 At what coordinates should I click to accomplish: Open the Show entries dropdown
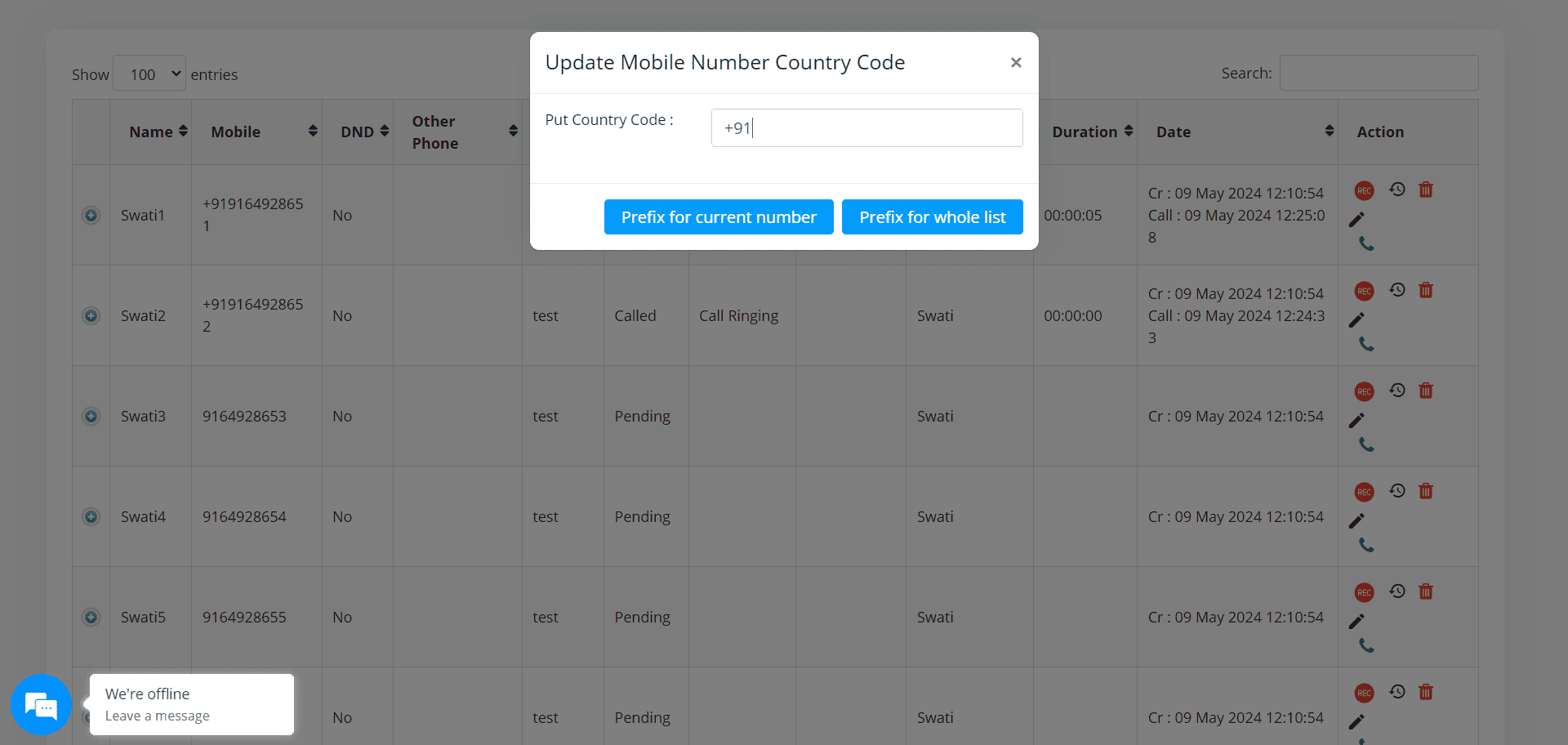click(x=149, y=73)
